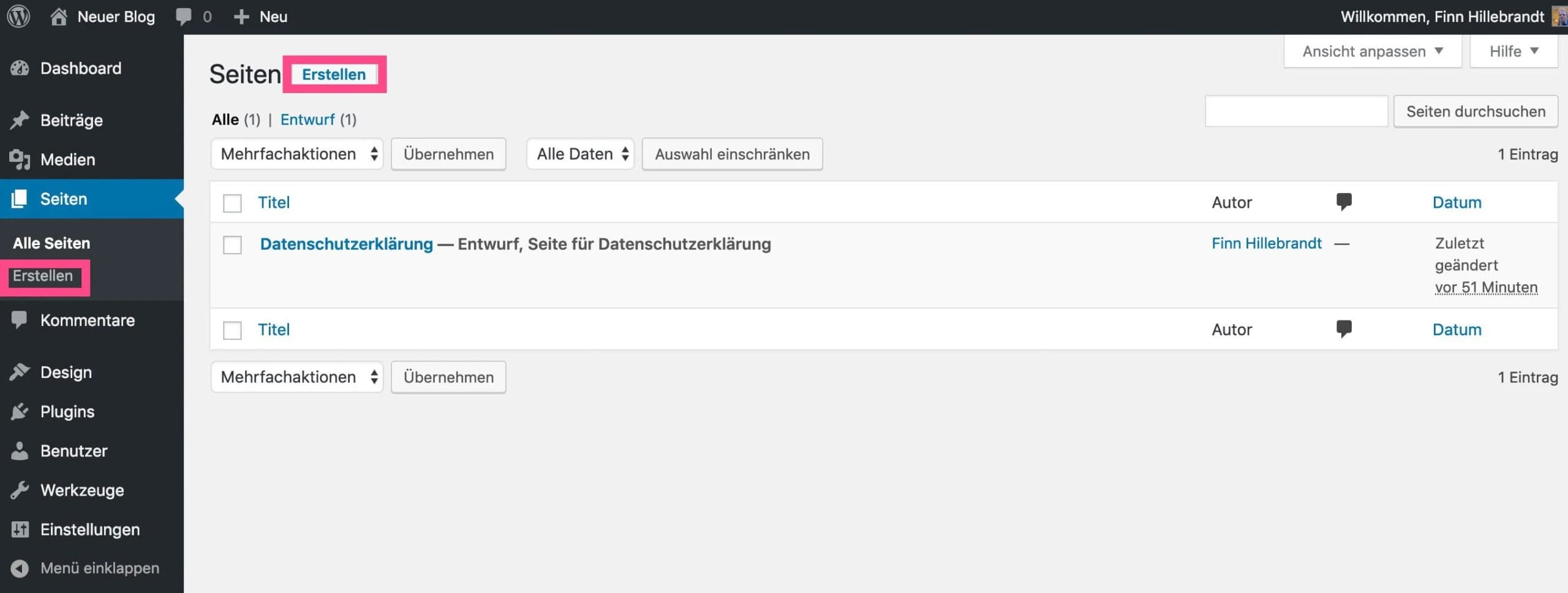
Task: Open the Neu menu in admin bar
Action: click(260, 17)
